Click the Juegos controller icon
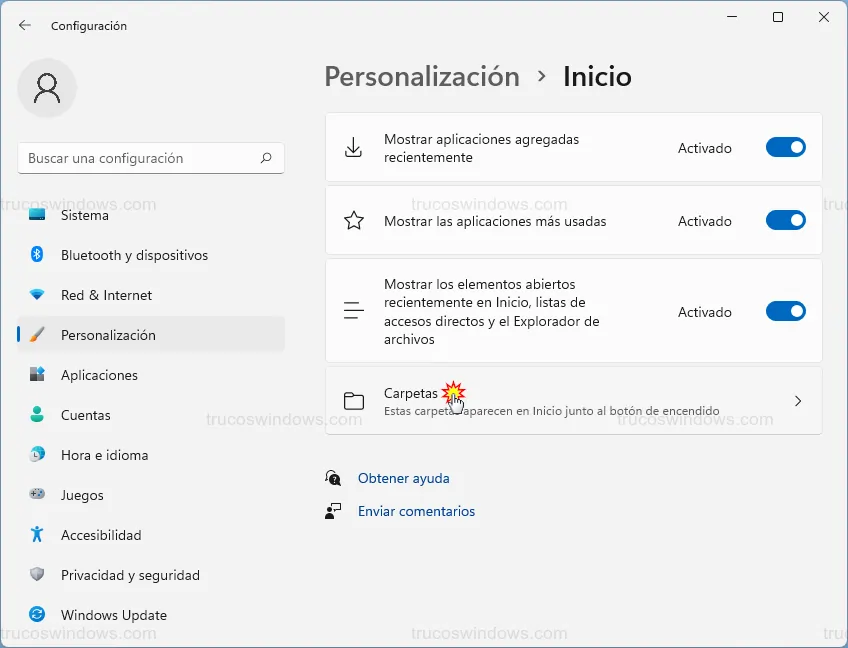Image resolution: width=848 pixels, height=648 pixels. point(37,495)
